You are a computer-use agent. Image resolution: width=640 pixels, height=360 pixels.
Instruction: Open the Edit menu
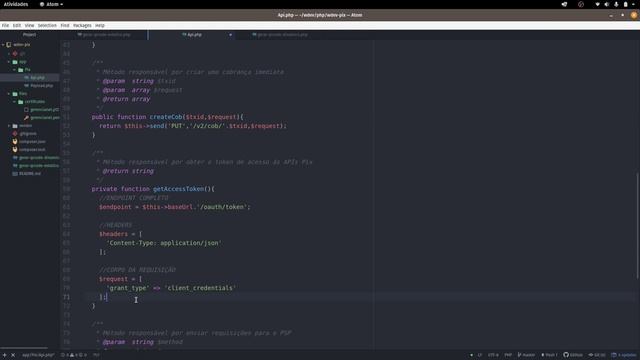pos(17,25)
